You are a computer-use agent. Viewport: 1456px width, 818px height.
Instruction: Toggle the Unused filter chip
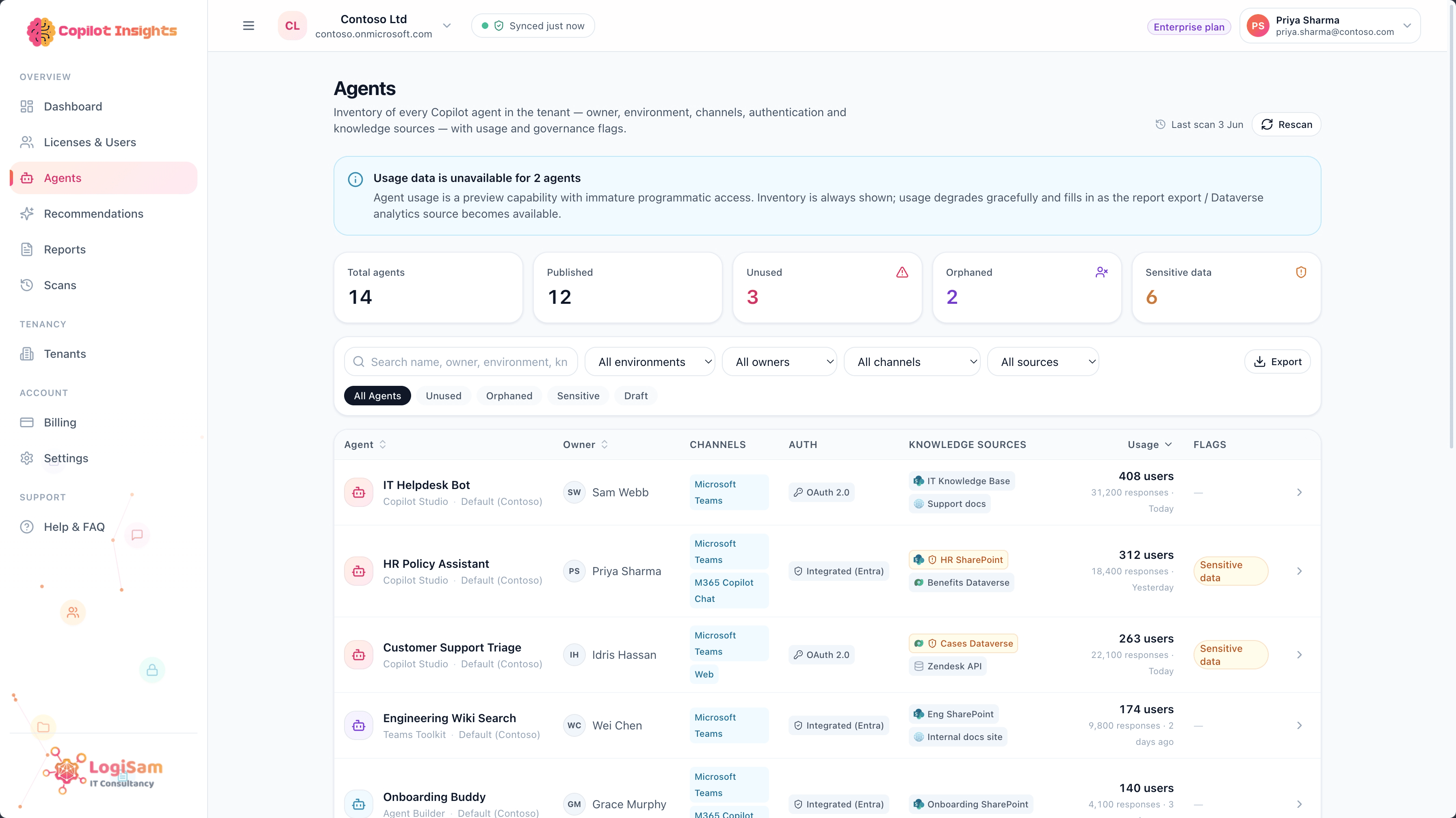pos(443,396)
